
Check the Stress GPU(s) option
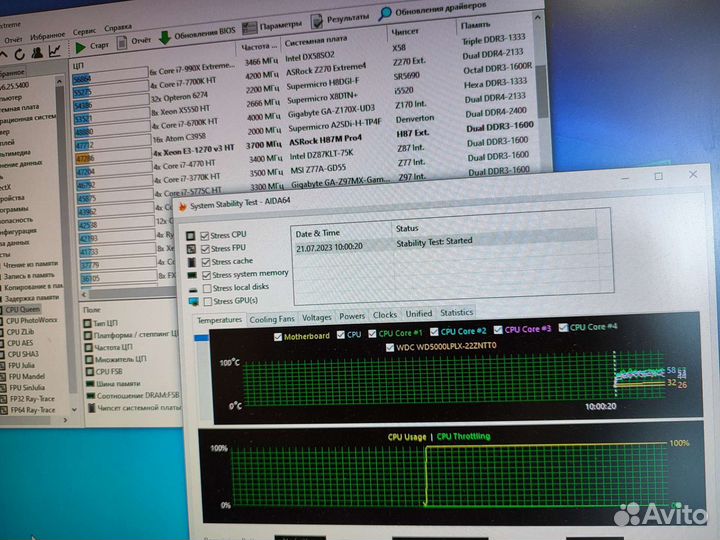[208, 302]
